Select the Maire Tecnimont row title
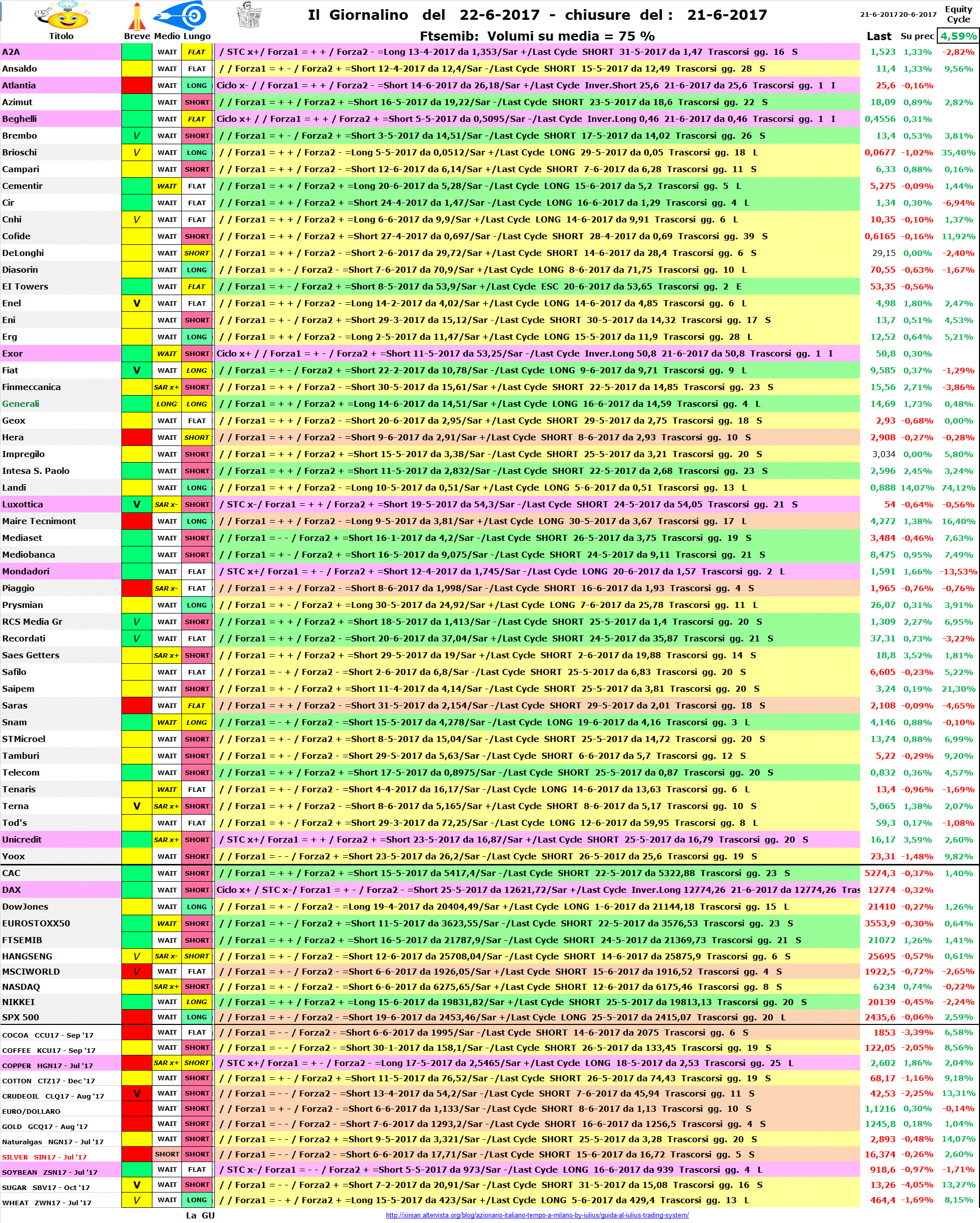Screen dimensions: 980x1223 point(39,521)
